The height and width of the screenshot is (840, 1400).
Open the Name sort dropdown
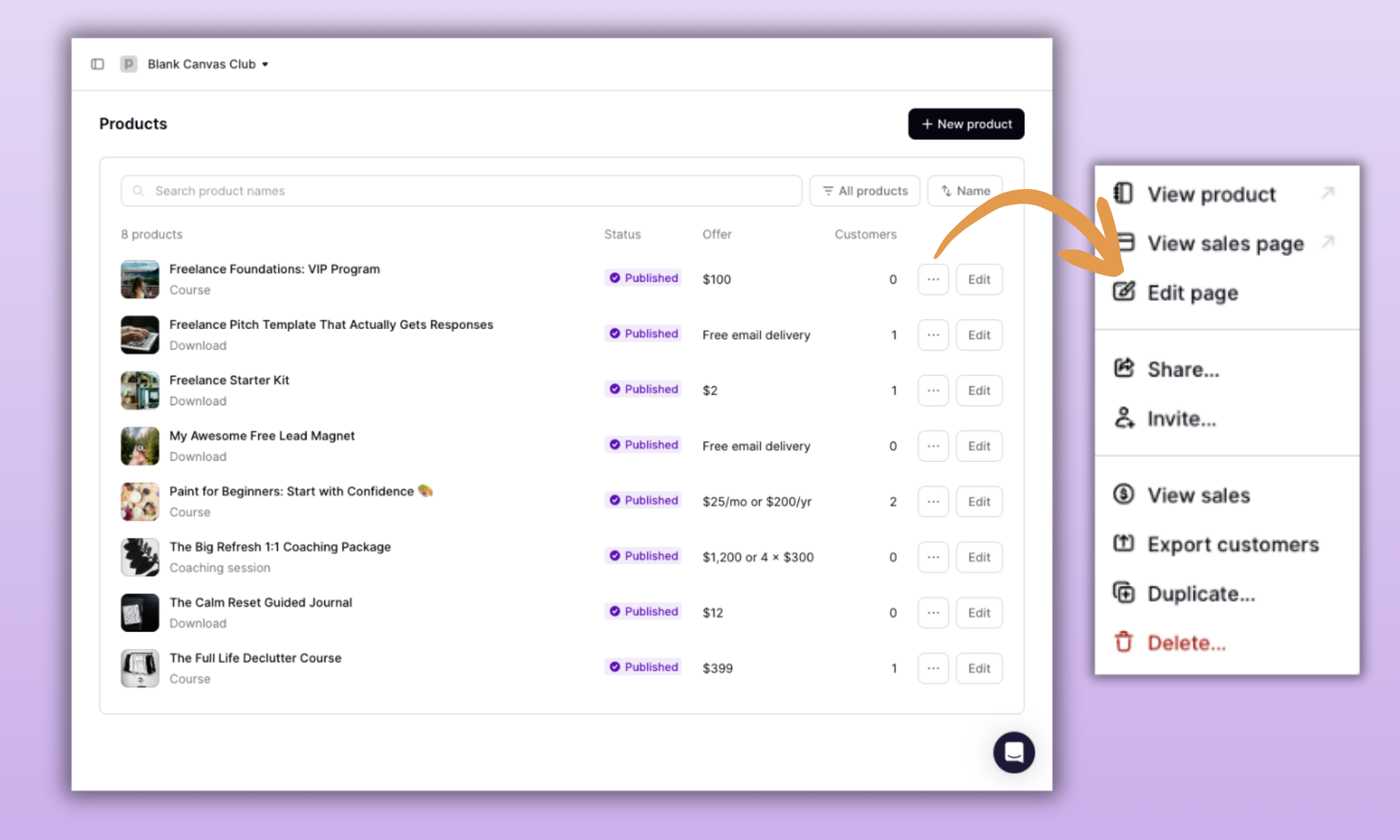pyautogui.click(x=965, y=190)
